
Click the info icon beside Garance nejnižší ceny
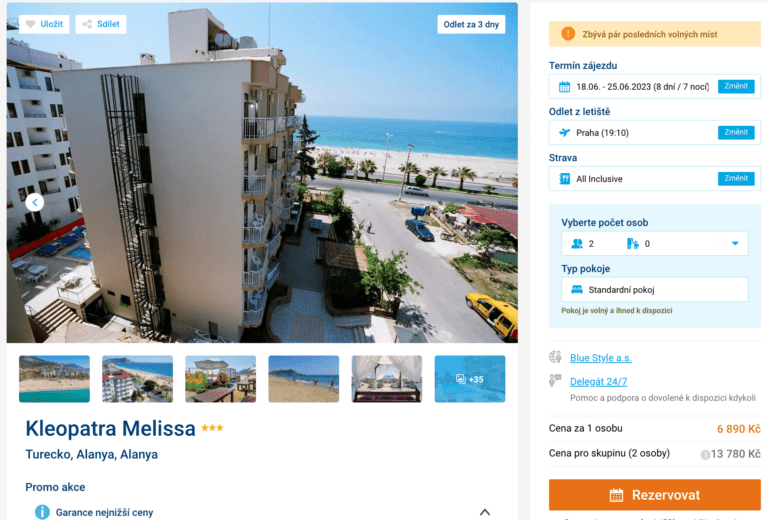tap(42, 512)
